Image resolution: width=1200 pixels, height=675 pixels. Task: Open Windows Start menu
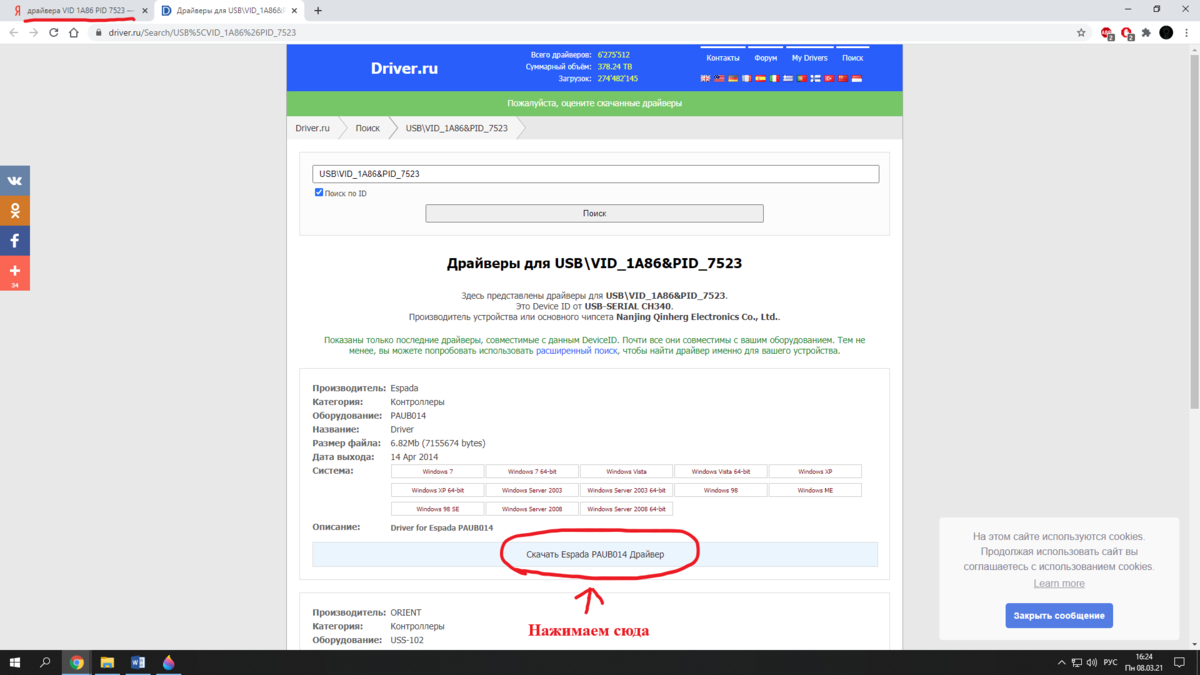point(14,662)
